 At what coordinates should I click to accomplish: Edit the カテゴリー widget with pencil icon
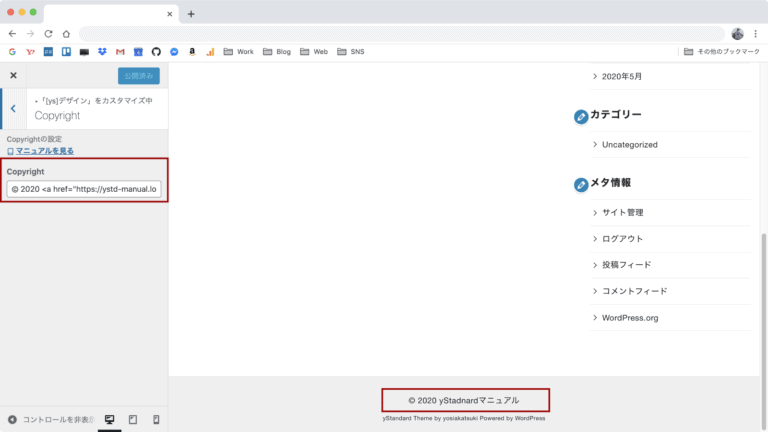tap(581, 117)
